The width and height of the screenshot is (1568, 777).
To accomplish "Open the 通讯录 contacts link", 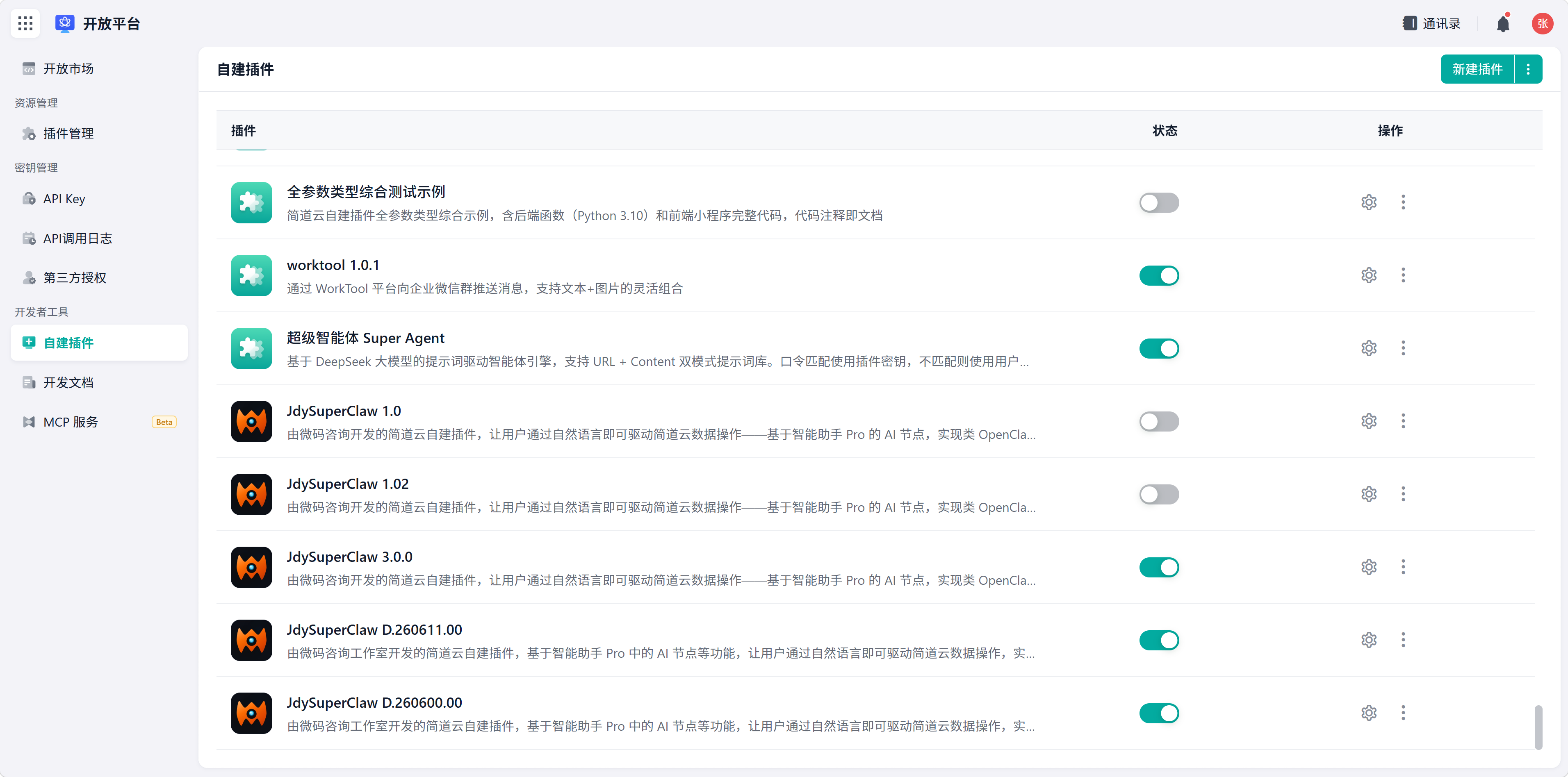I will coord(1431,24).
